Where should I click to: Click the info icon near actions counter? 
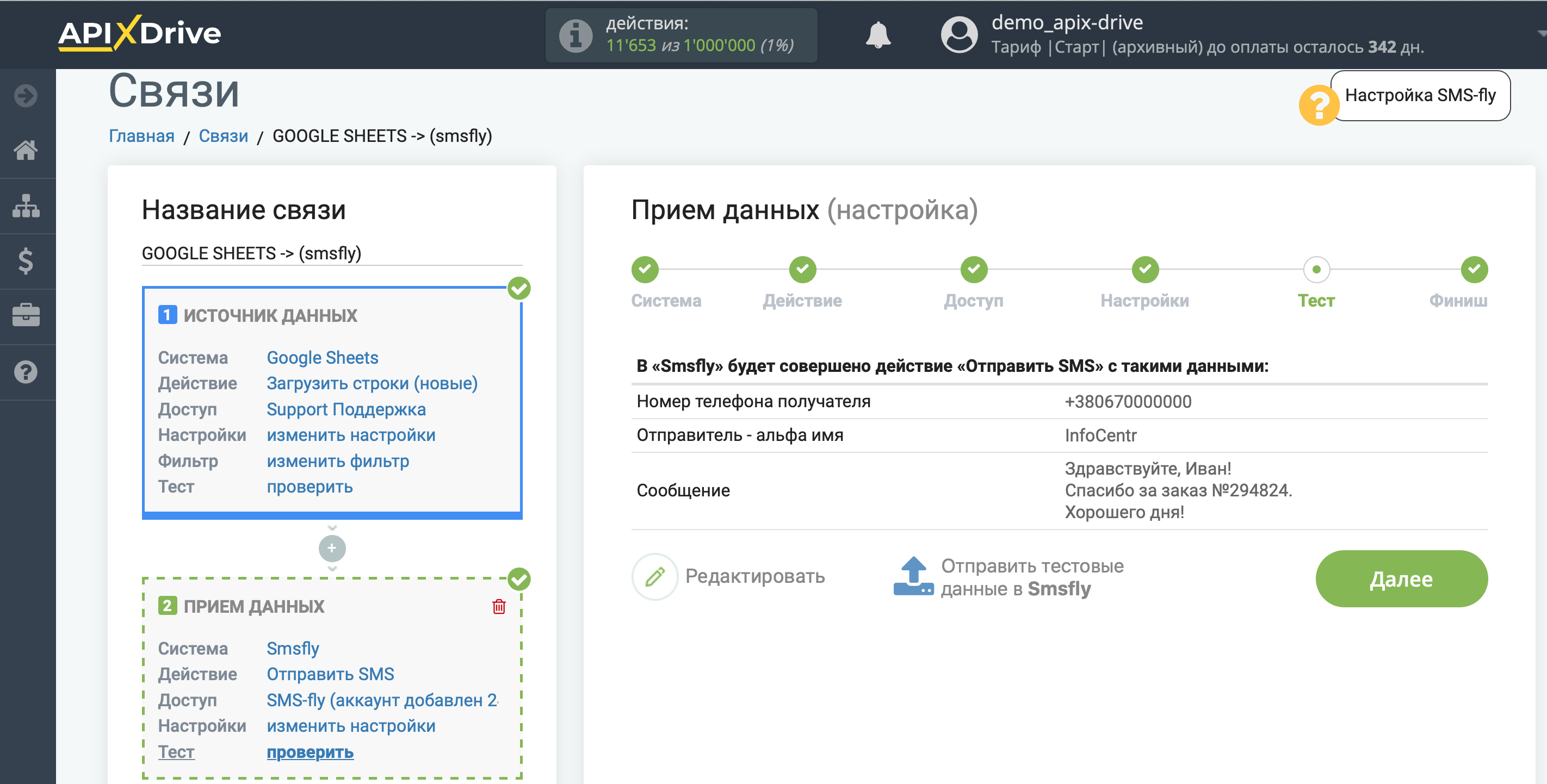pyautogui.click(x=576, y=35)
